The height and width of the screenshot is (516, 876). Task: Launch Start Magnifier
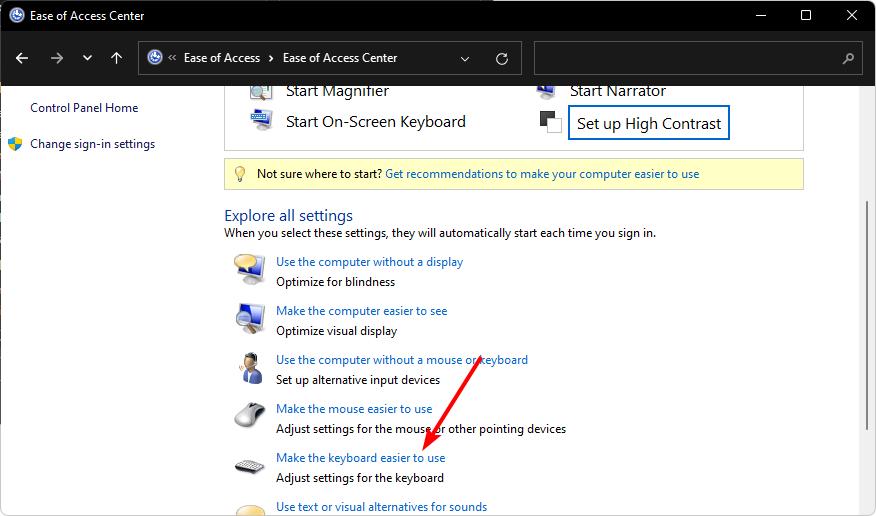337,92
